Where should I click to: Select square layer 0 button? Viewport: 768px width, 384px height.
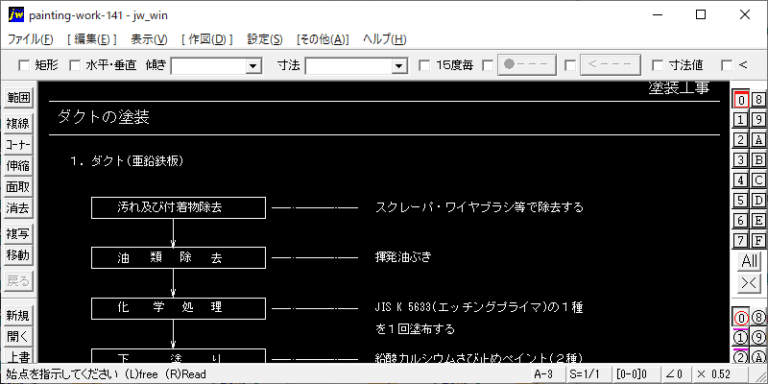(x=741, y=100)
